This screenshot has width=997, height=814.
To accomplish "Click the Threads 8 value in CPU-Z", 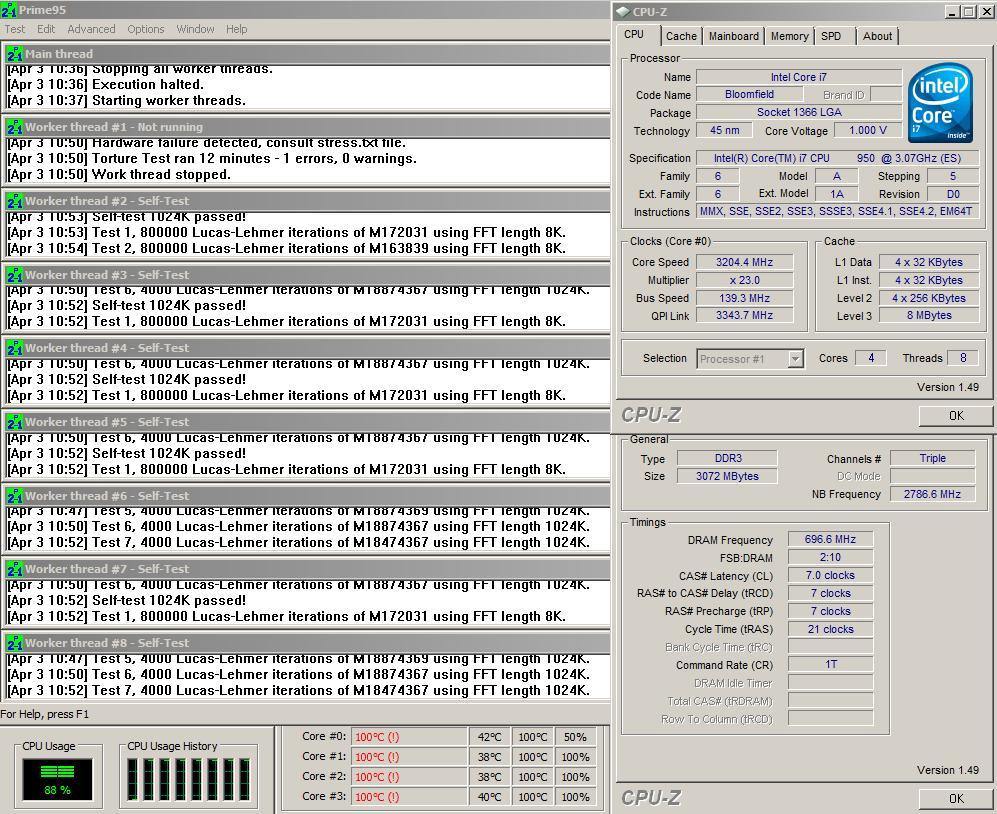I will click(x=963, y=358).
